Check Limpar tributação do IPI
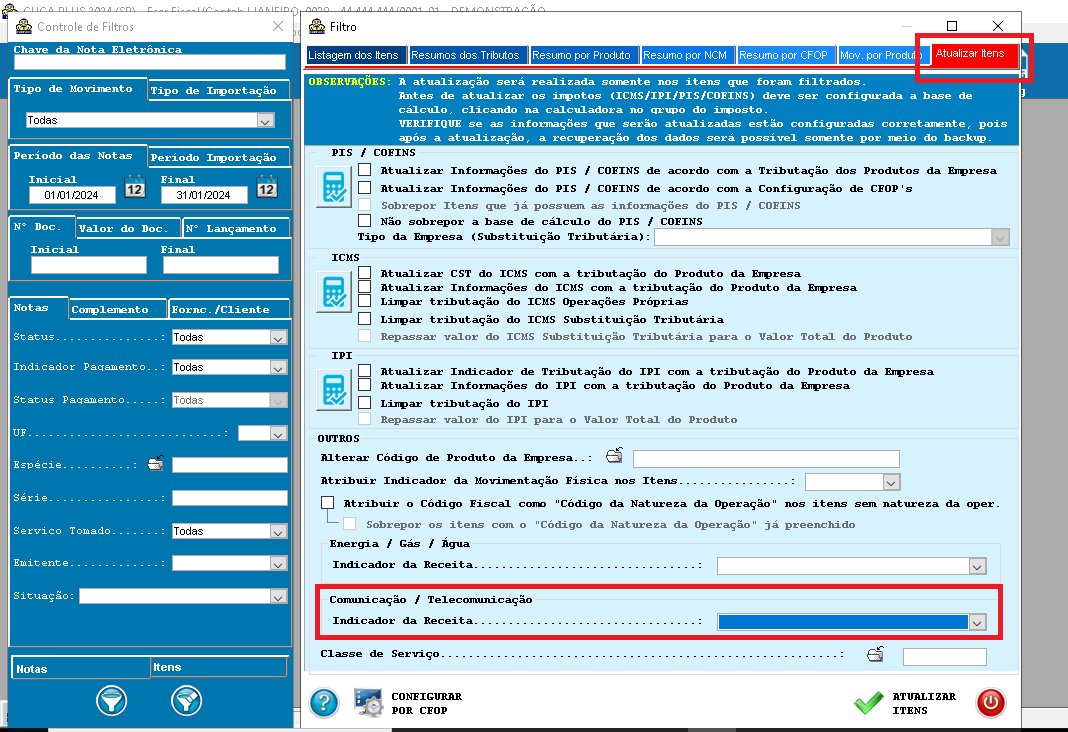Image resolution: width=1068 pixels, height=732 pixels. [x=365, y=402]
